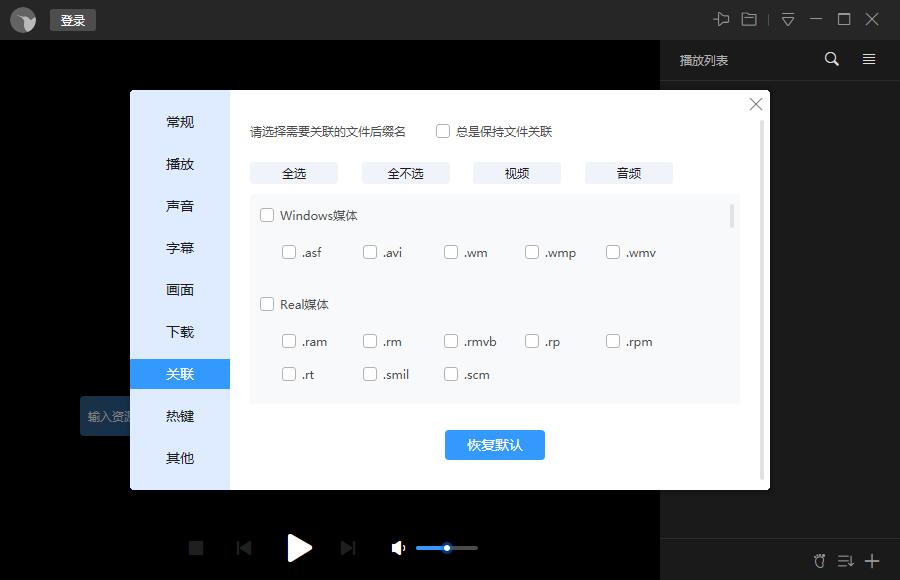Enable 总是保持文件关联 option
The width and height of the screenshot is (900, 580).
442,130
